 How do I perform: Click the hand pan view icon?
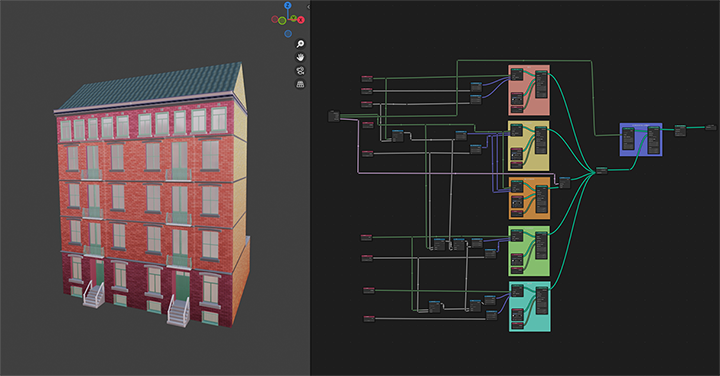click(x=300, y=57)
